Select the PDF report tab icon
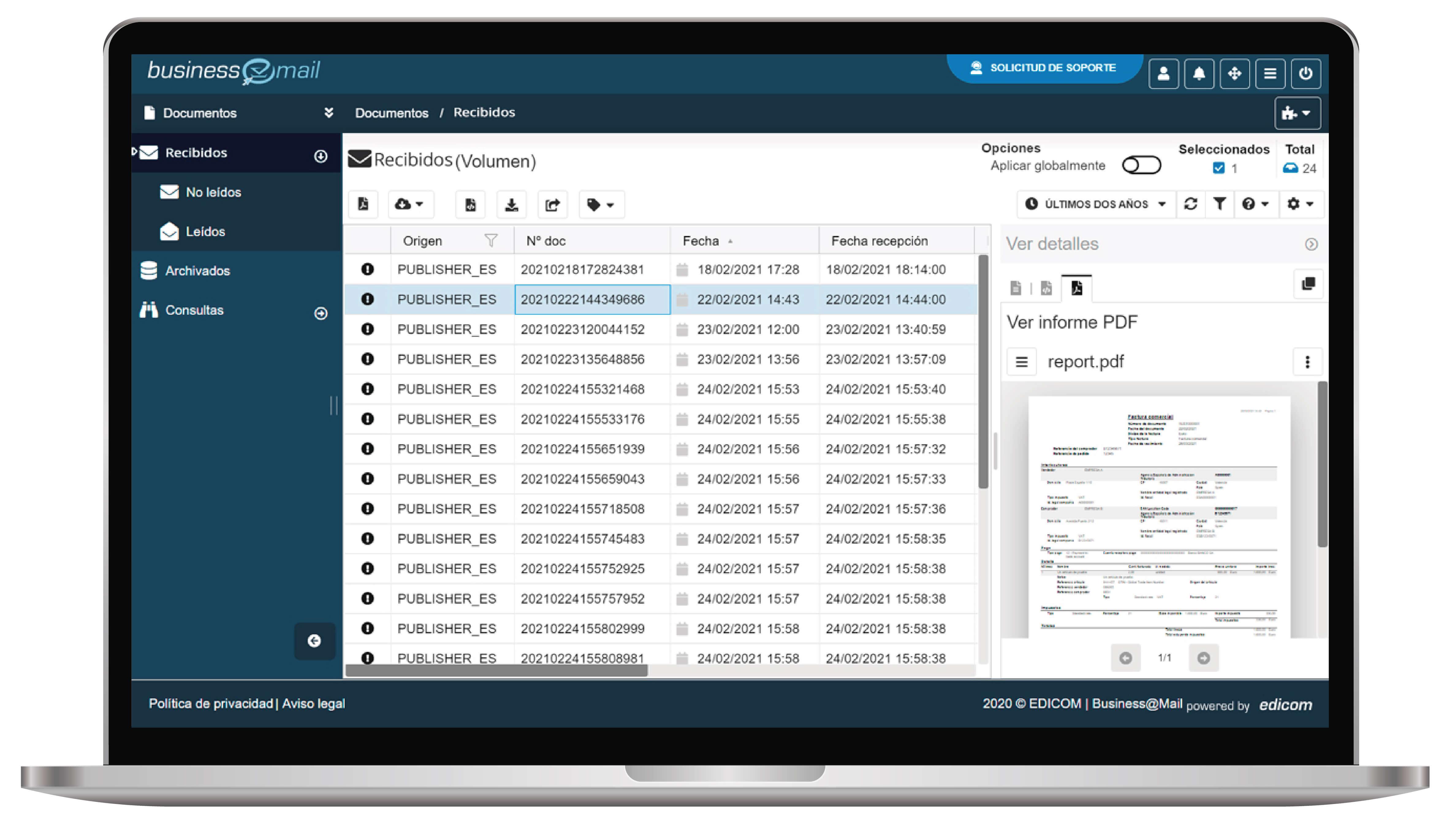 pyautogui.click(x=1076, y=288)
